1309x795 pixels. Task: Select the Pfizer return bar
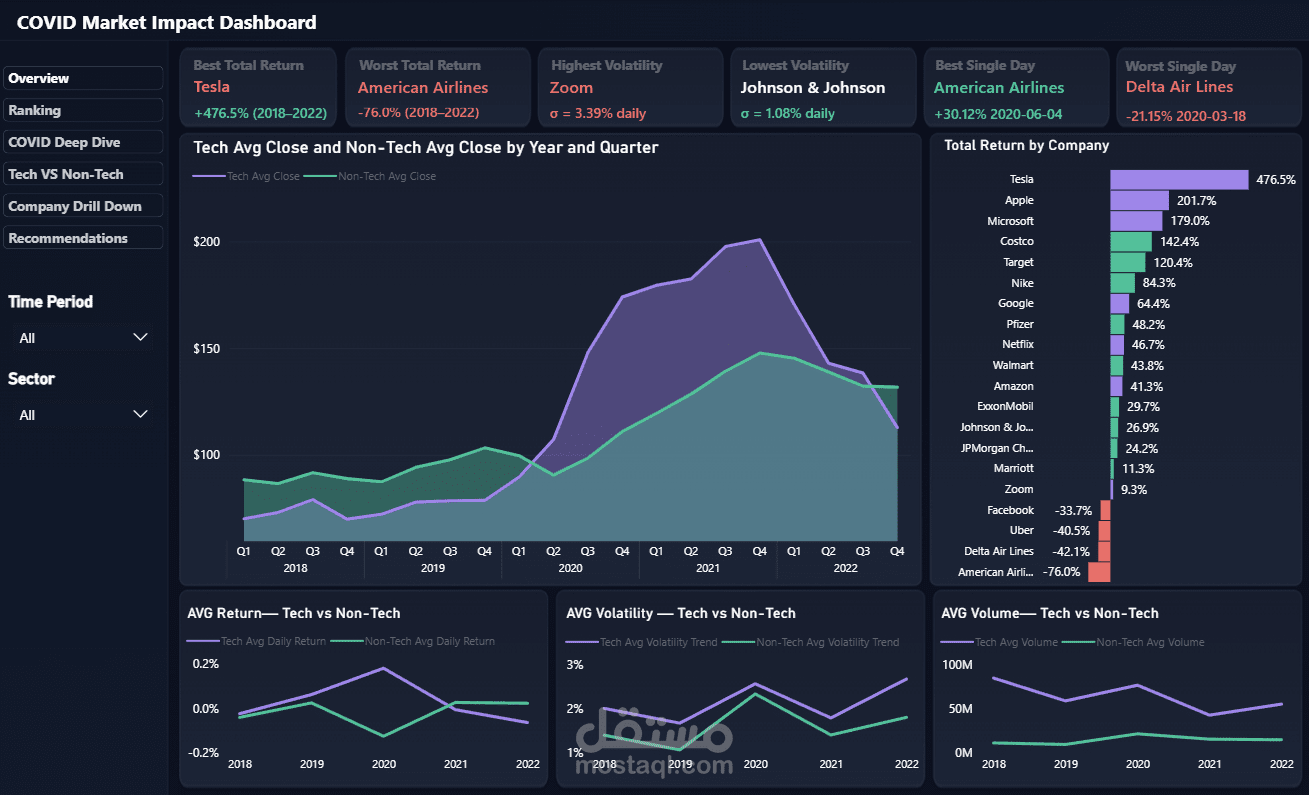click(x=1117, y=324)
